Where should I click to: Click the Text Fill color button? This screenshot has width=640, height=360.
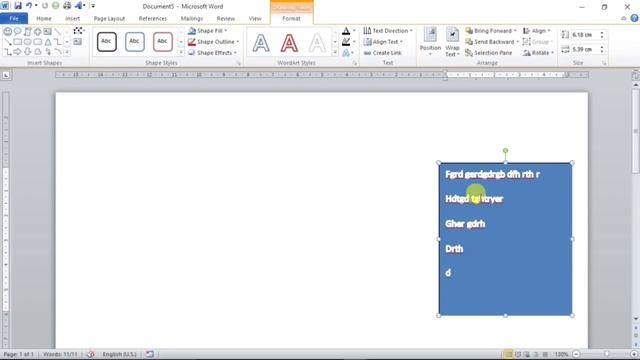pos(346,31)
